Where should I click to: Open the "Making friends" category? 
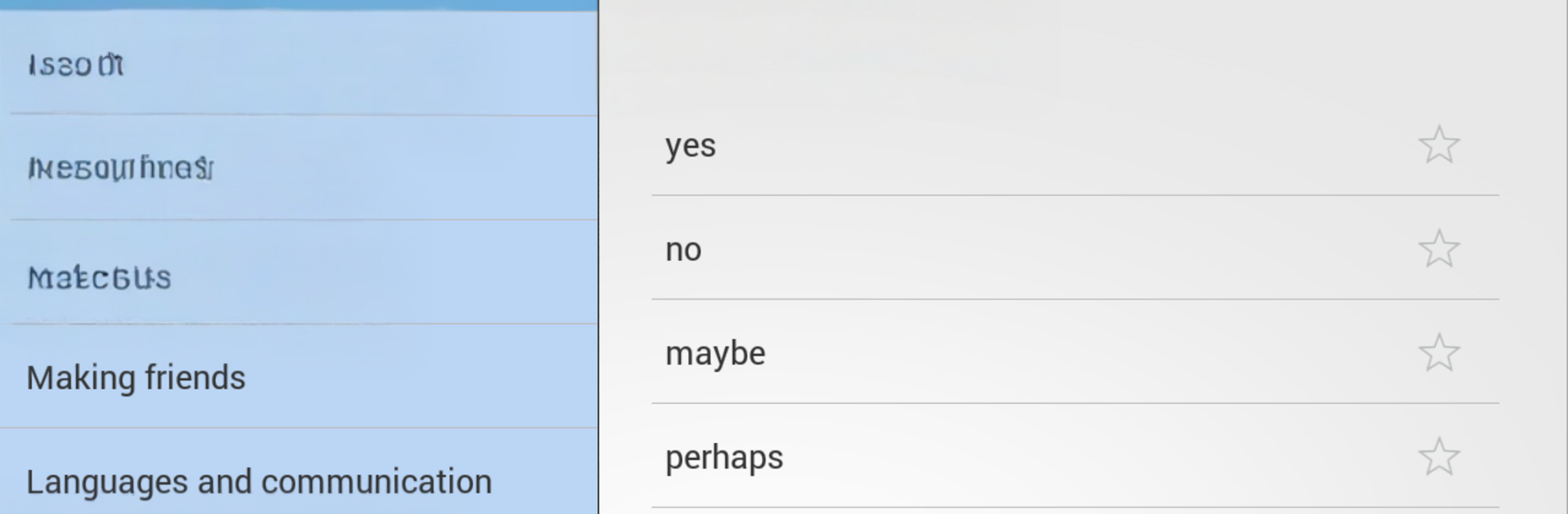click(136, 378)
